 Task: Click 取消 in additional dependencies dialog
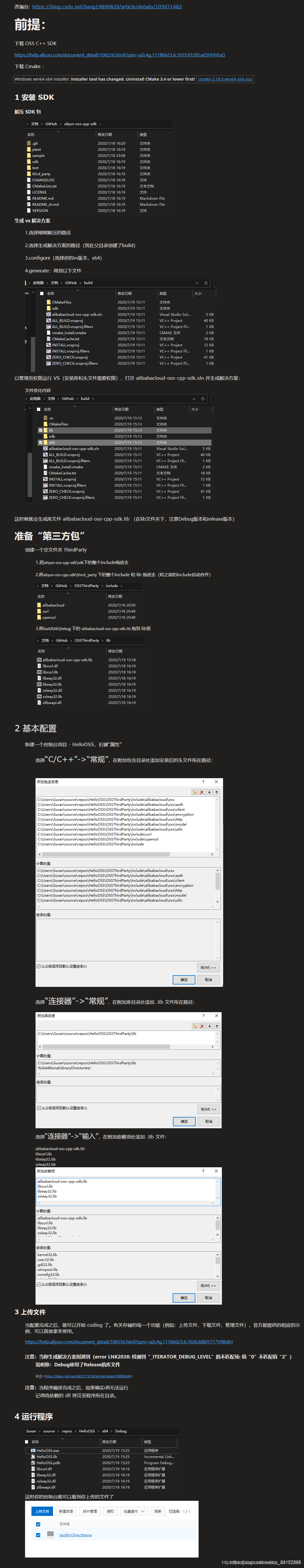point(208,1298)
